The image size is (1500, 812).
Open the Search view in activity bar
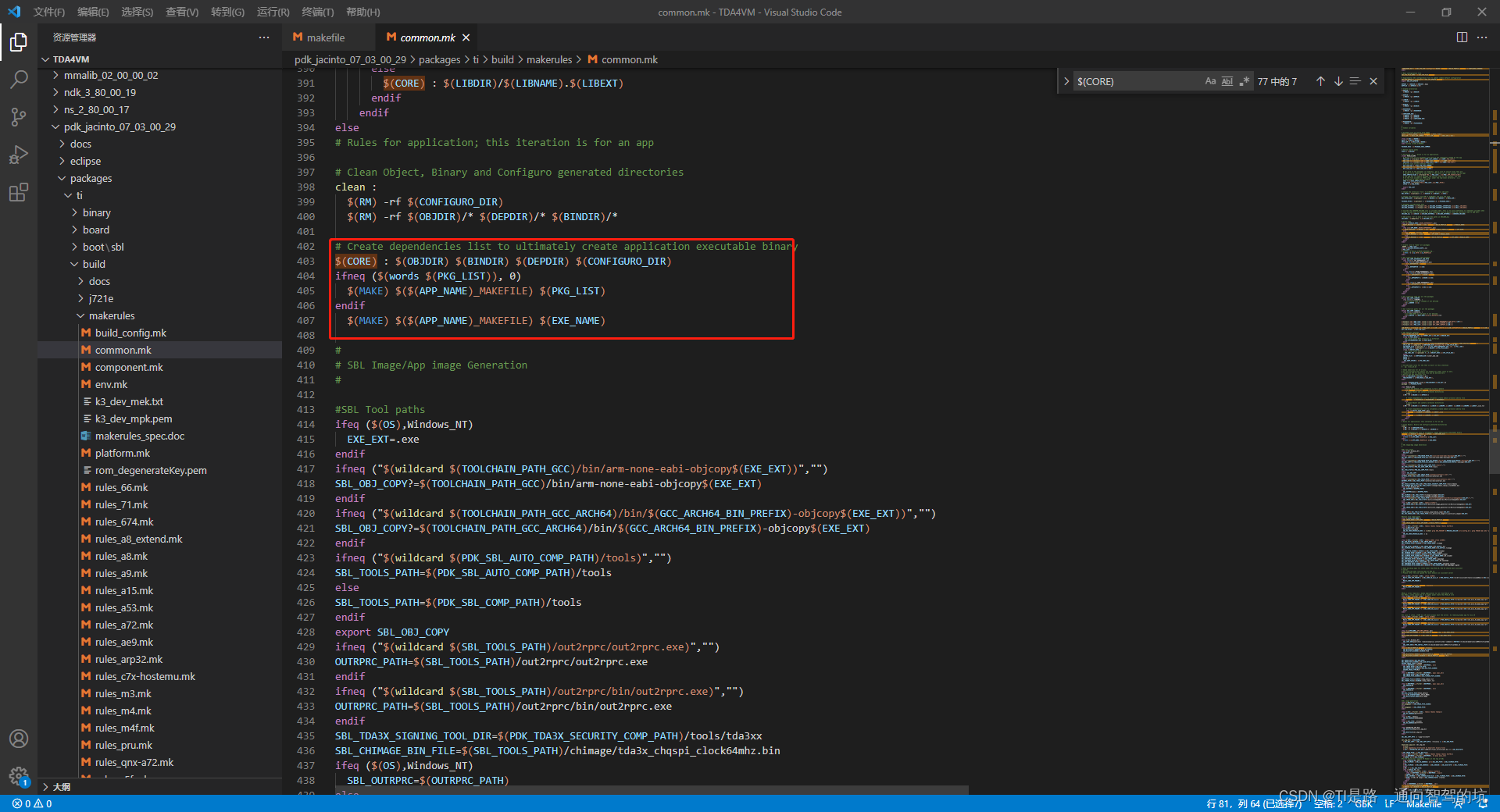(x=19, y=79)
